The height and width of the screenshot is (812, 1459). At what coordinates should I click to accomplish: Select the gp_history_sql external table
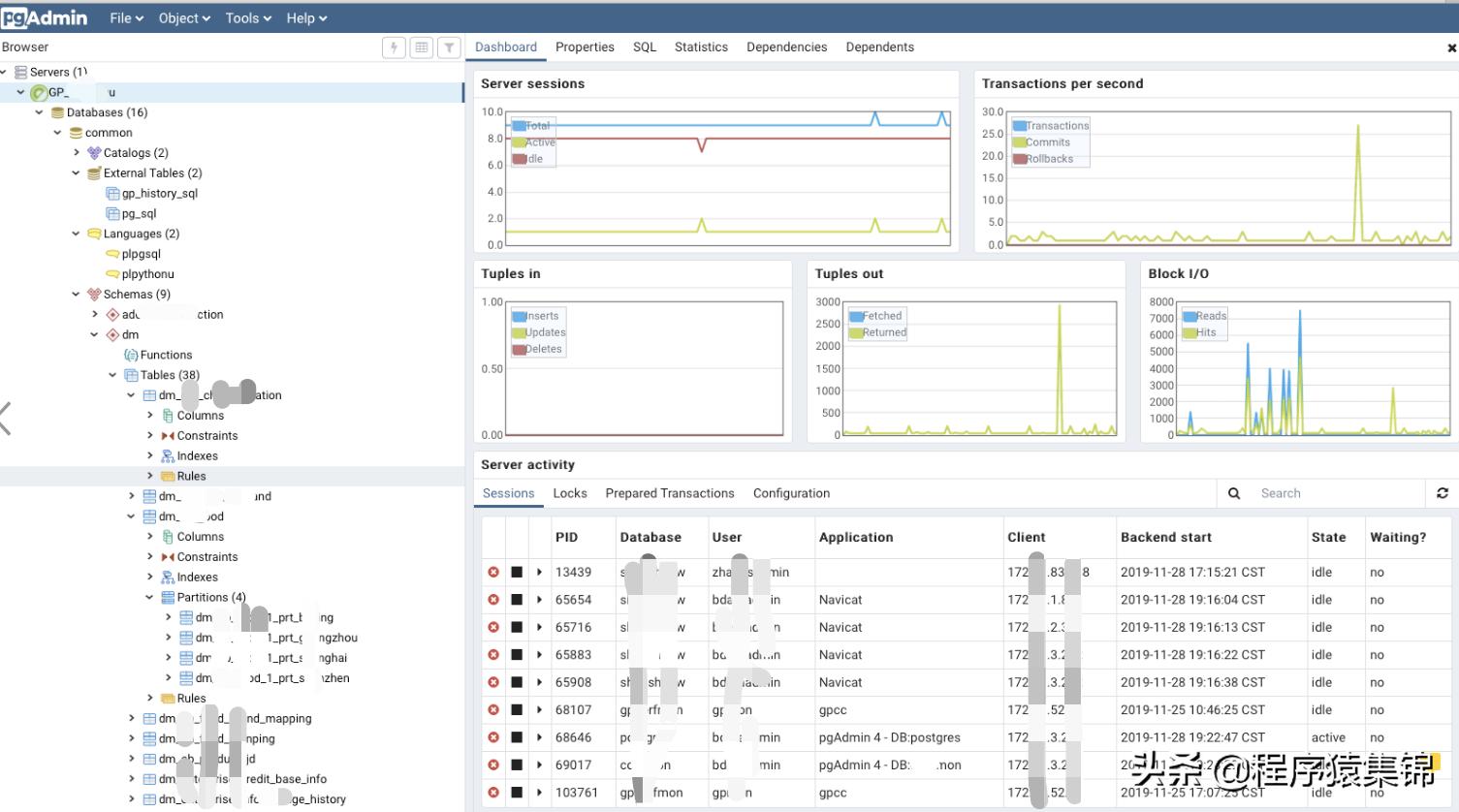[x=159, y=194]
